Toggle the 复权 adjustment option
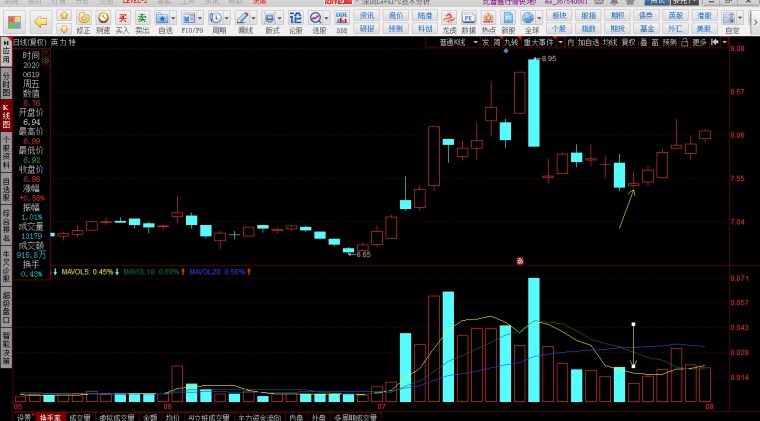Screen dimensions: 760x421 pos(628,42)
